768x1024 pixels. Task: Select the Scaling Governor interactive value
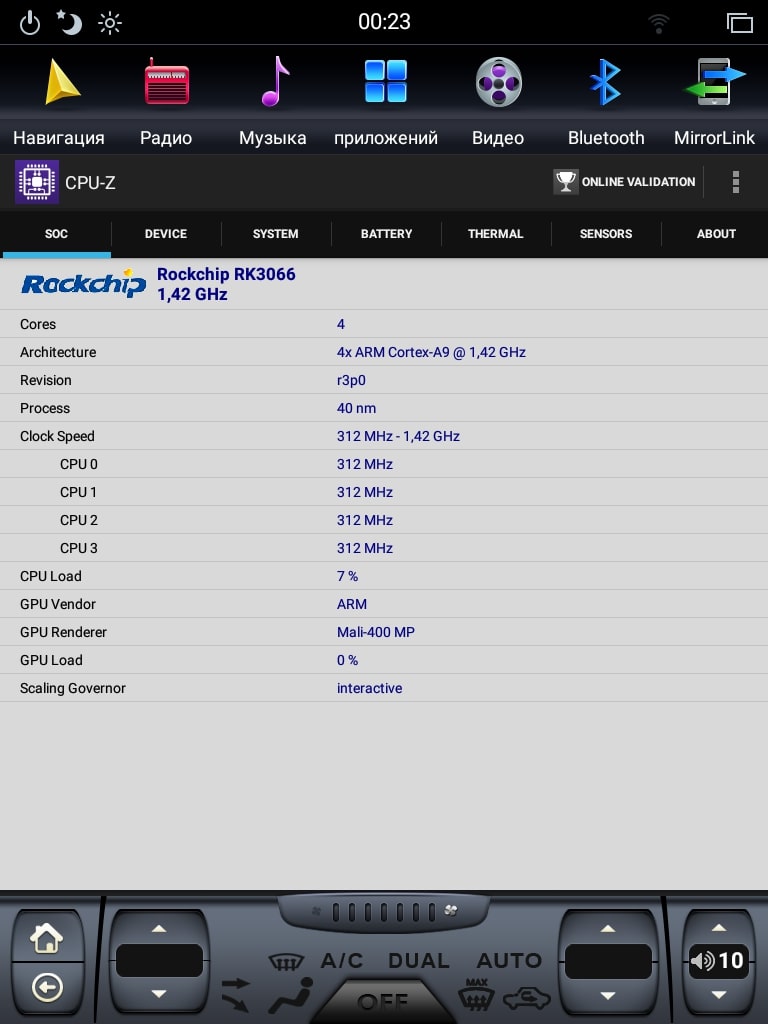(x=370, y=688)
